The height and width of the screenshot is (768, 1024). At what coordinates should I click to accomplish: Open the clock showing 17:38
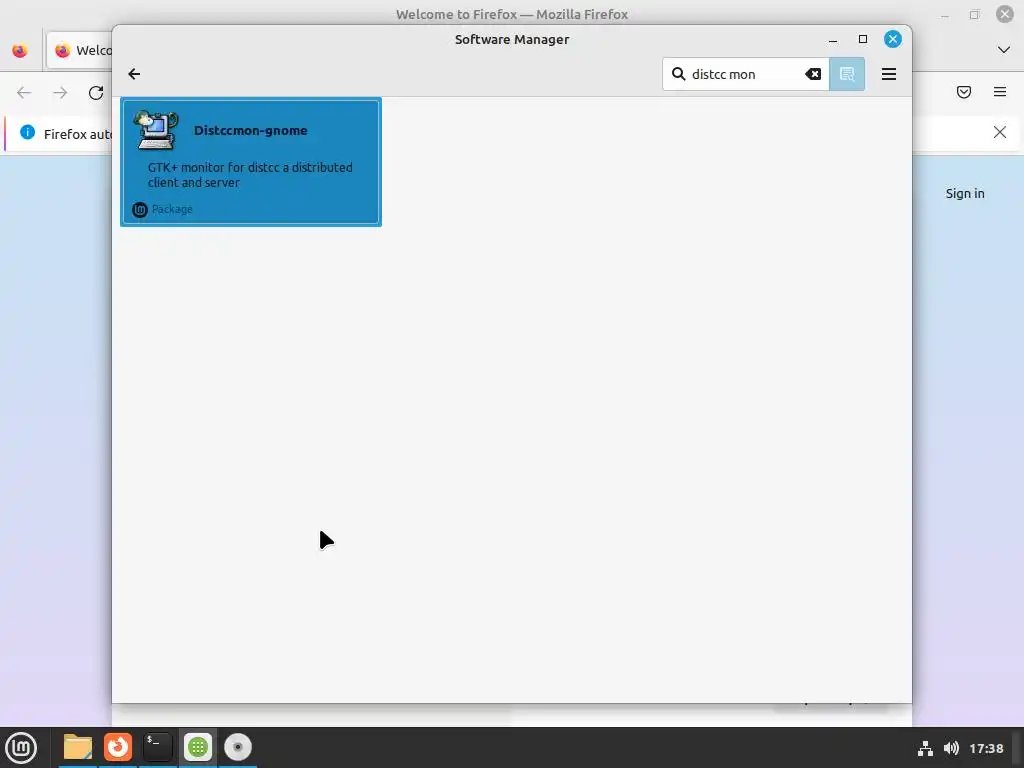[986, 748]
